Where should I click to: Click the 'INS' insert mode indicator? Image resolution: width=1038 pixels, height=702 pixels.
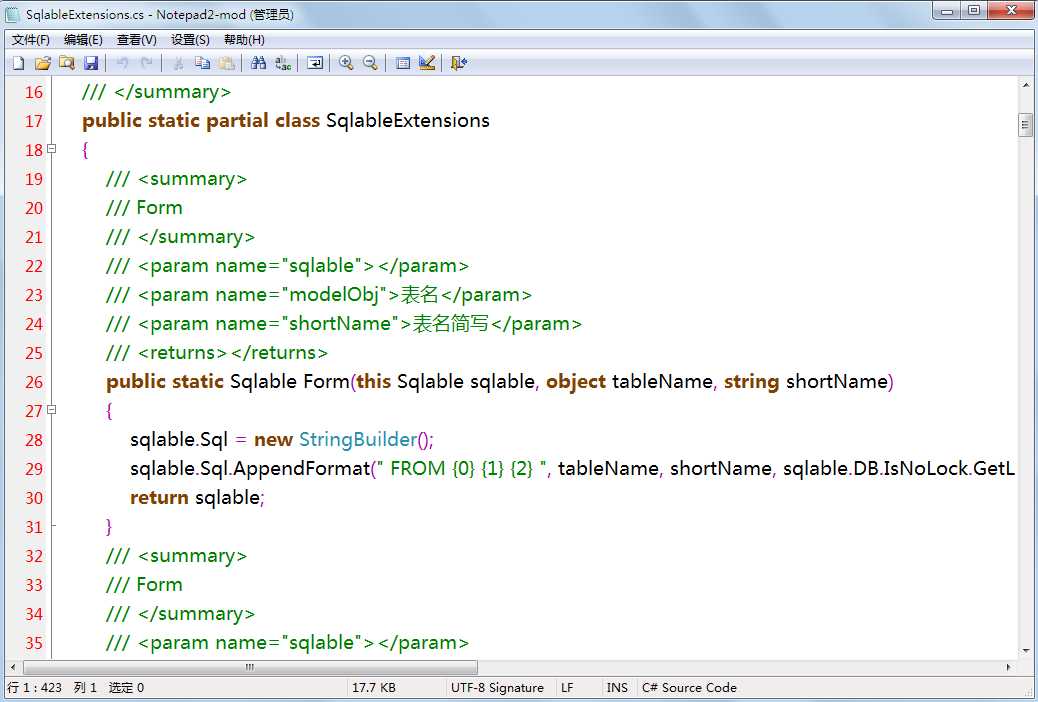pyautogui.click(x=617, y=687)
